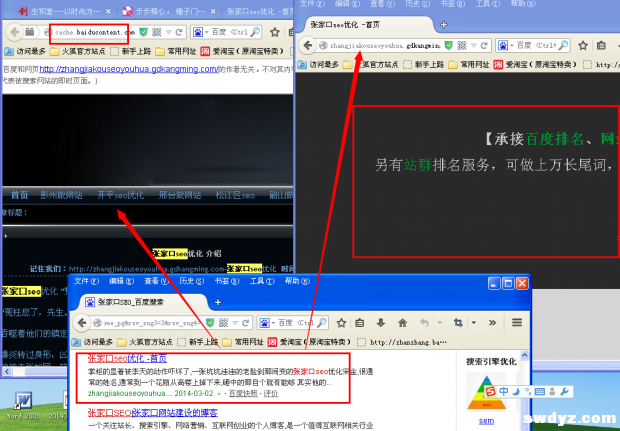Click 开平seo优化 in cached page nav
The width and height of the screenshot is (620, 431).
(121, 195)
